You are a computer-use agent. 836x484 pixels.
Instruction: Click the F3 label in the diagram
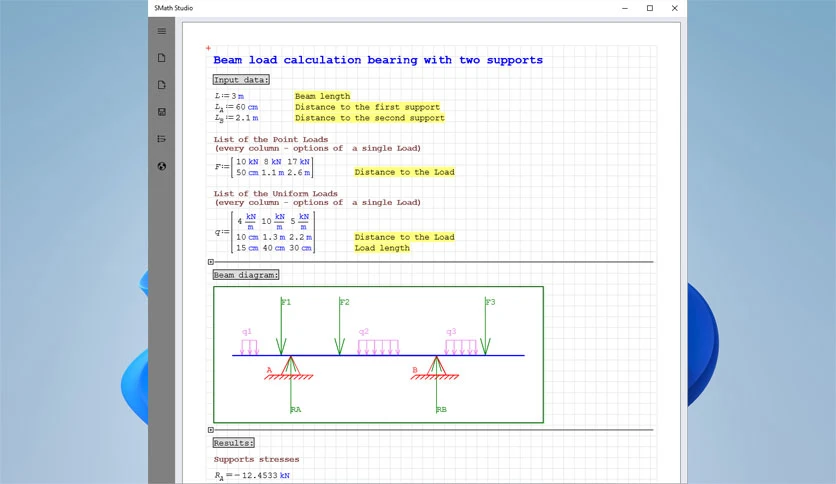tap(491, 302)
